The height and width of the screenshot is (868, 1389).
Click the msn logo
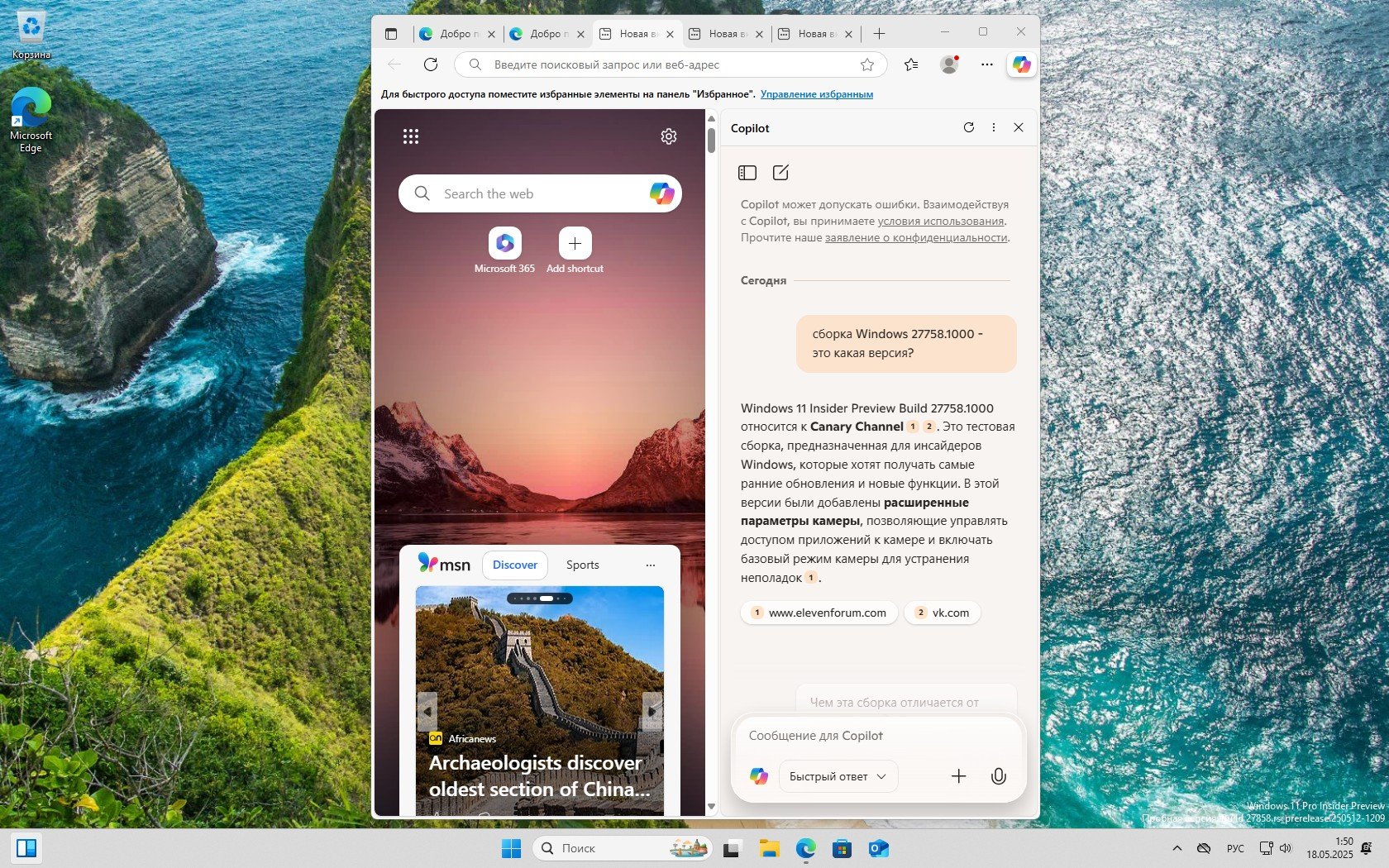pyautogui.click(x=444, y=565)
